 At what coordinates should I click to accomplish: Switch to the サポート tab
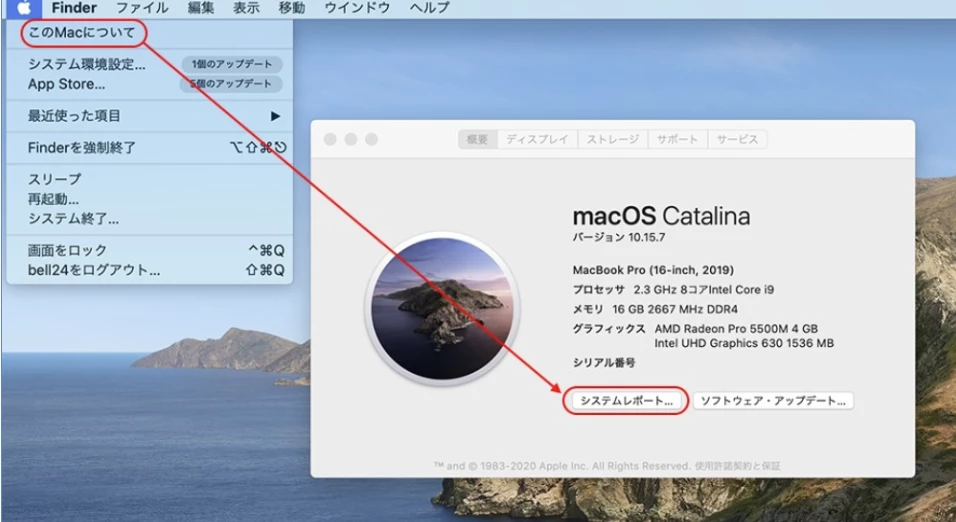[x=677, y=139]
